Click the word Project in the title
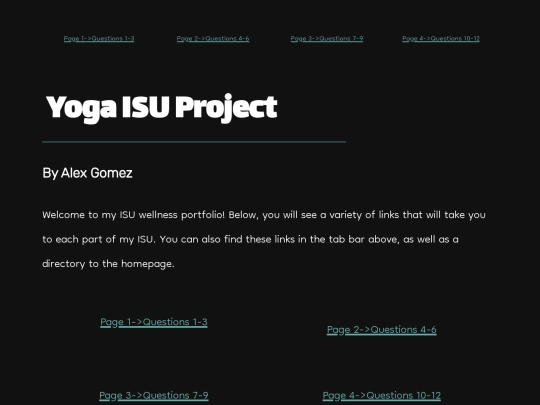This screenshot has height=405, width=540. tap(226, 108)
